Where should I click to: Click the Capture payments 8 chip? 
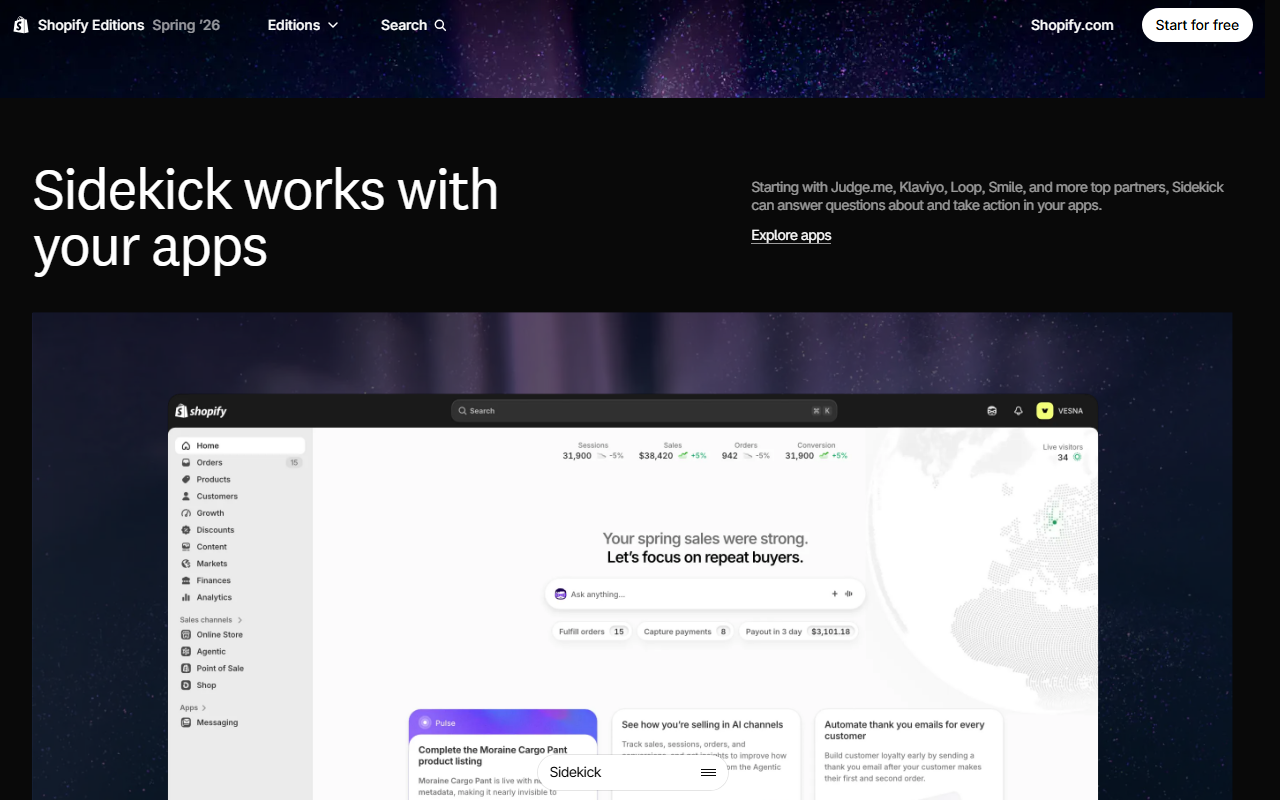[685, 632]
